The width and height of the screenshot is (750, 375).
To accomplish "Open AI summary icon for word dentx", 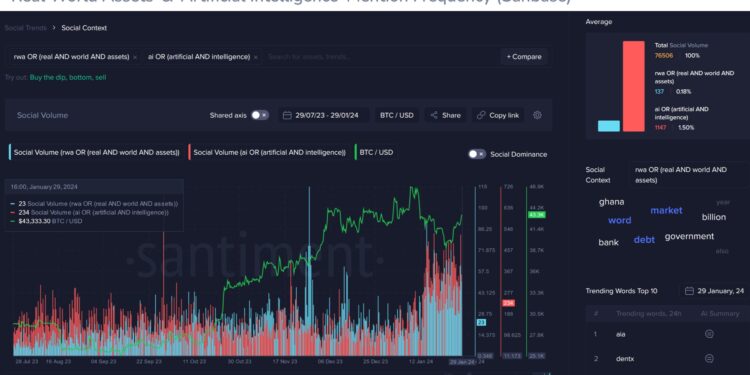I will [709, 358].
